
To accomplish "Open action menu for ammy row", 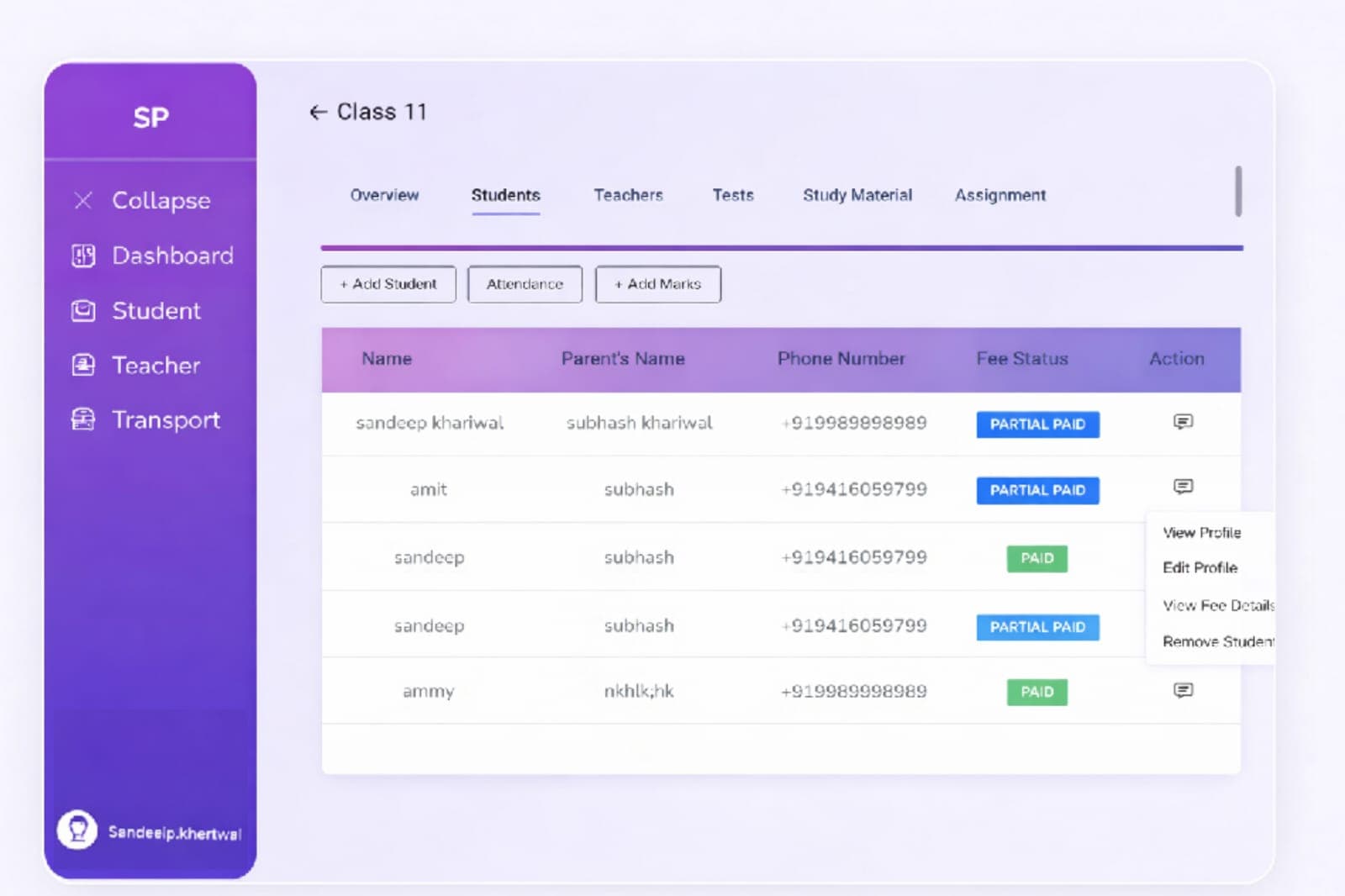I will (1183, 691).
